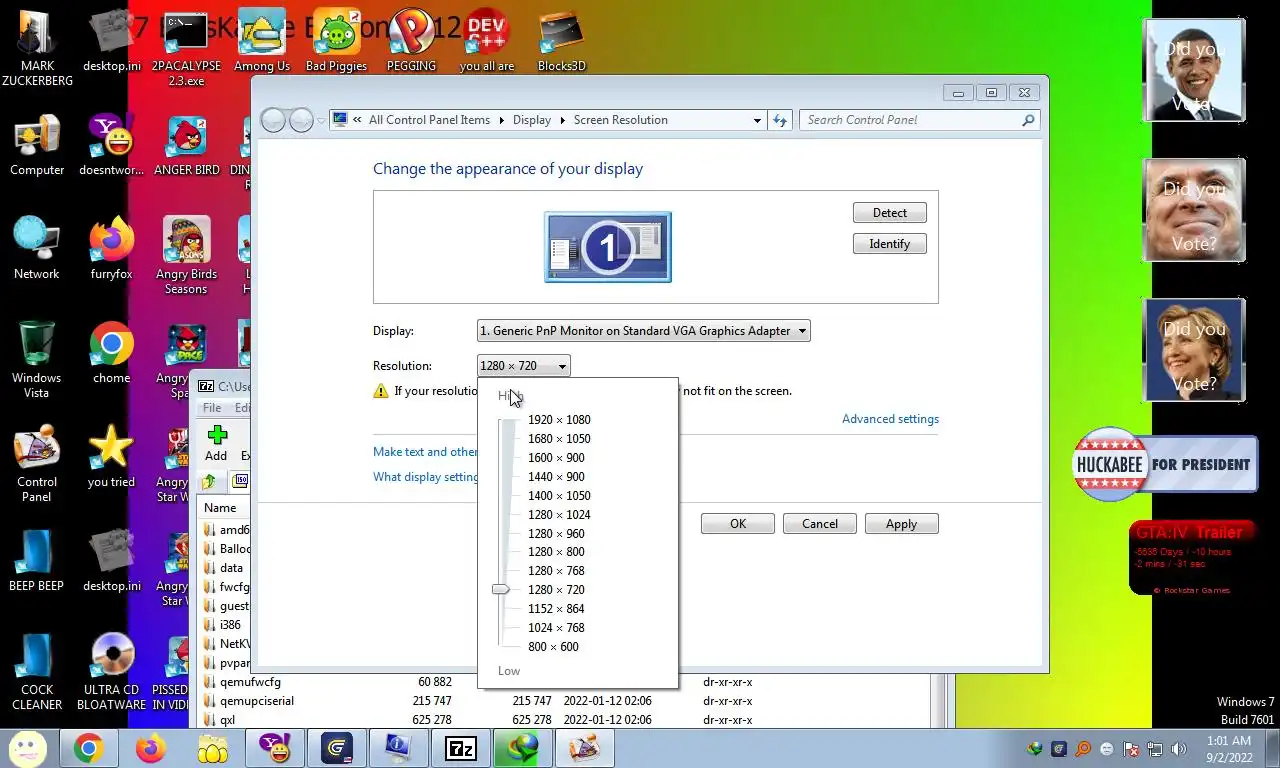The width and height of the screenshot is (1280, 768).
Task: Click 'All Control Panel Items' breadcrumb
Action: click(x=429, y=120)
